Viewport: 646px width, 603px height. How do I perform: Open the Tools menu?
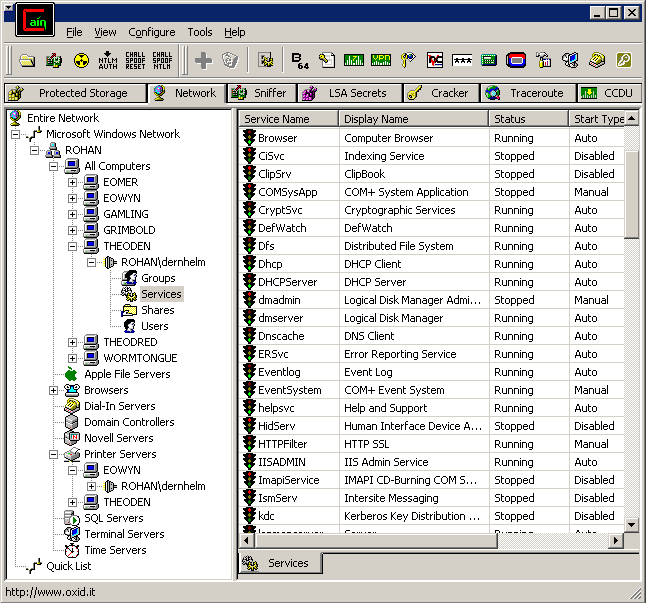click(200, 32)
